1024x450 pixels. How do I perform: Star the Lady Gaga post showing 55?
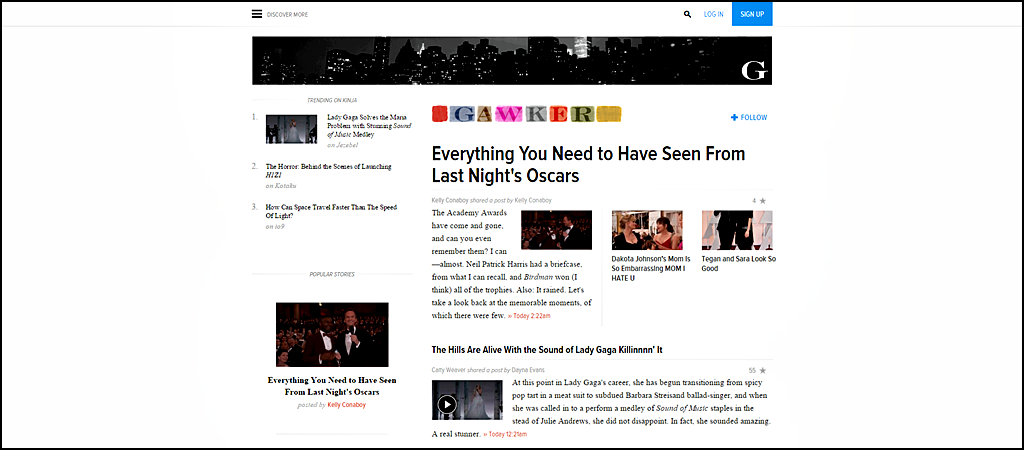tap(763, 370)
